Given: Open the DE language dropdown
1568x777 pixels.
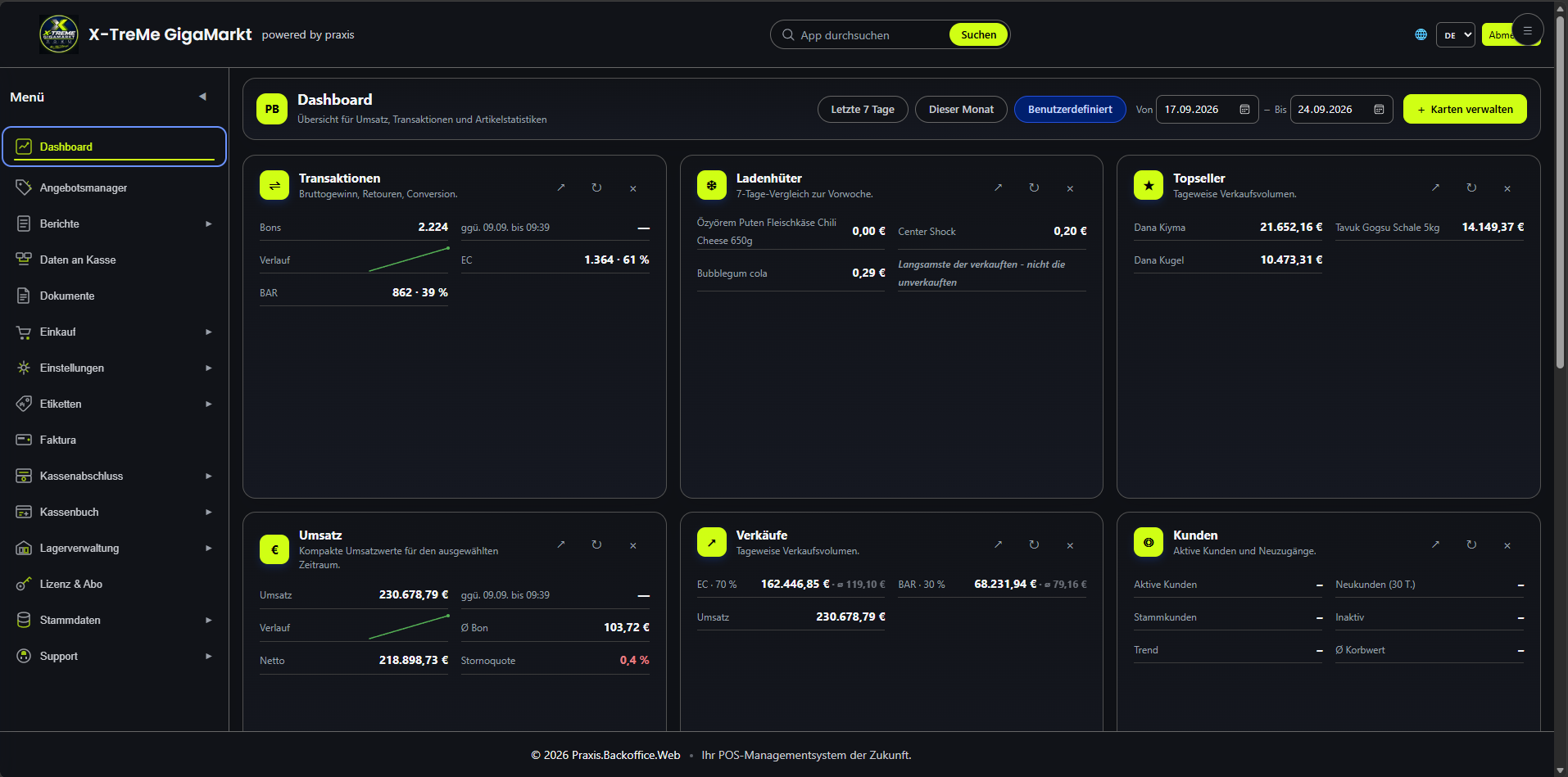Looking at the screenshot, I should [x=1456, y=34].
